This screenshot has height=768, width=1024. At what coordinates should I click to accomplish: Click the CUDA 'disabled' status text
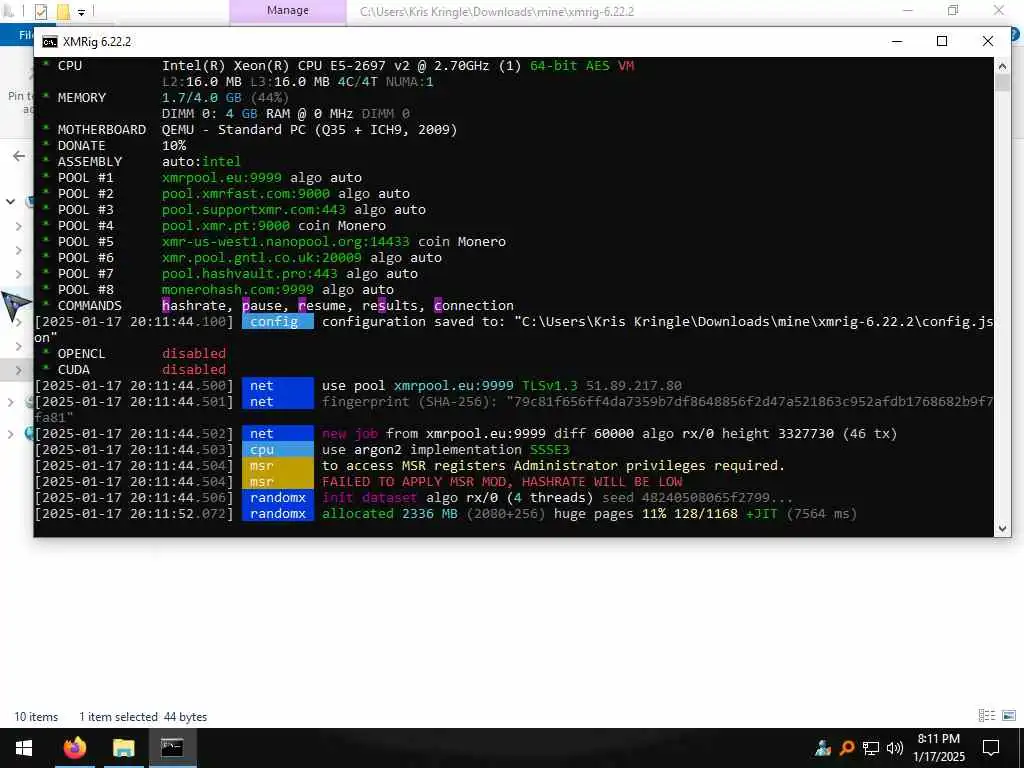coord(194,370)
